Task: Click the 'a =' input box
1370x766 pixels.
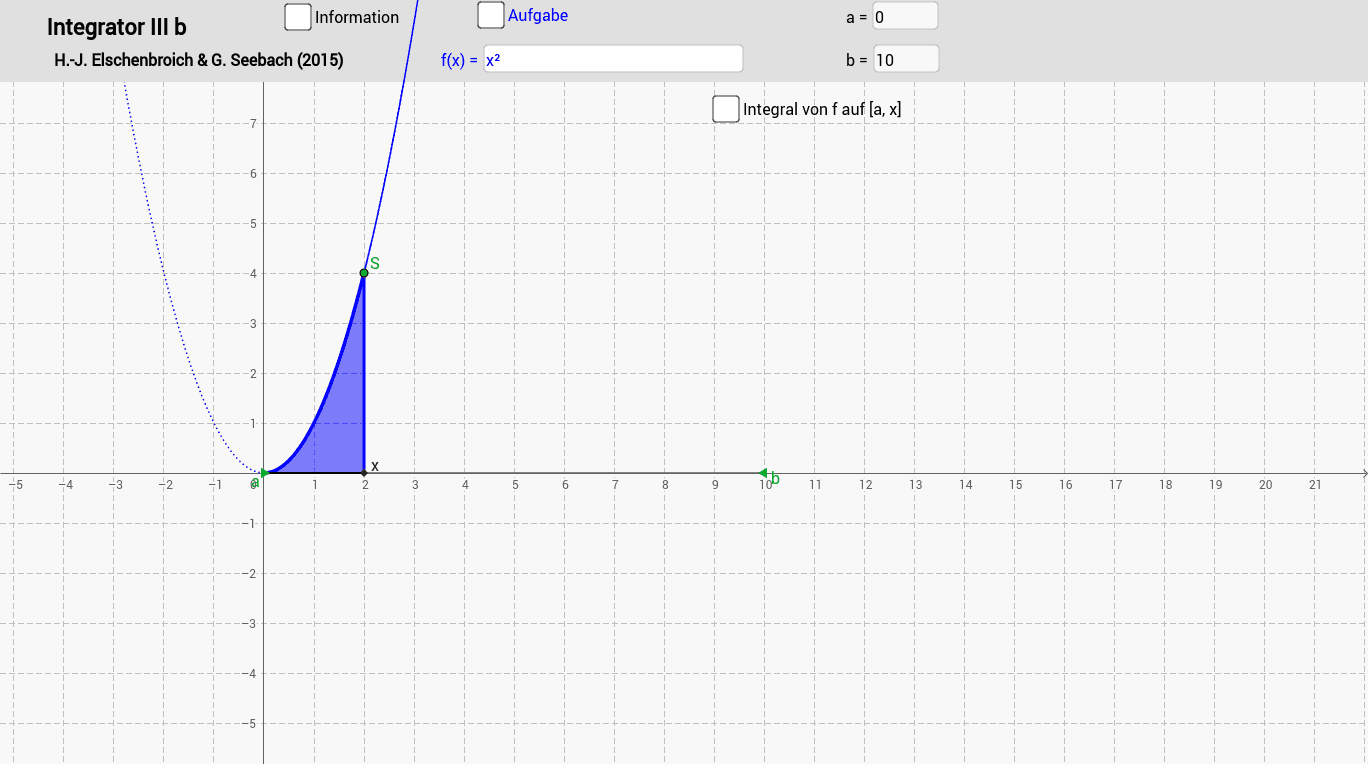Action: [905, 16]
